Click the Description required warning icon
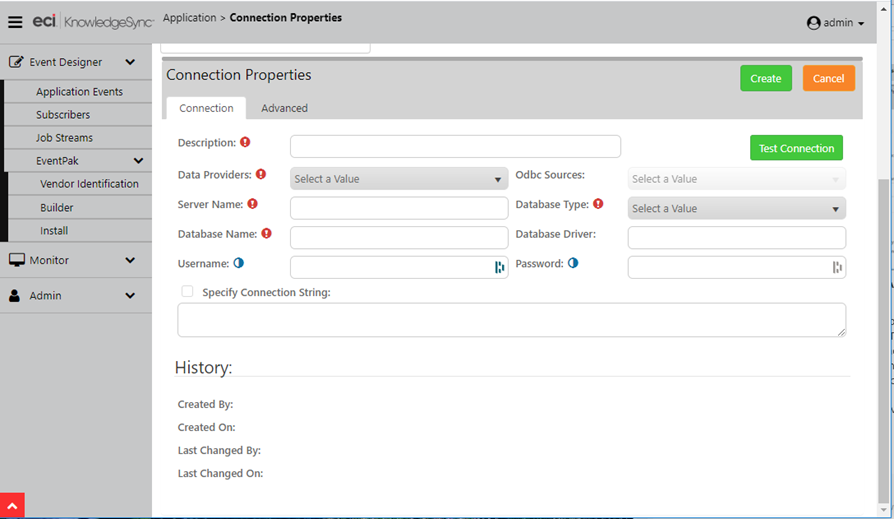The image size is (894, 519). 245,142
